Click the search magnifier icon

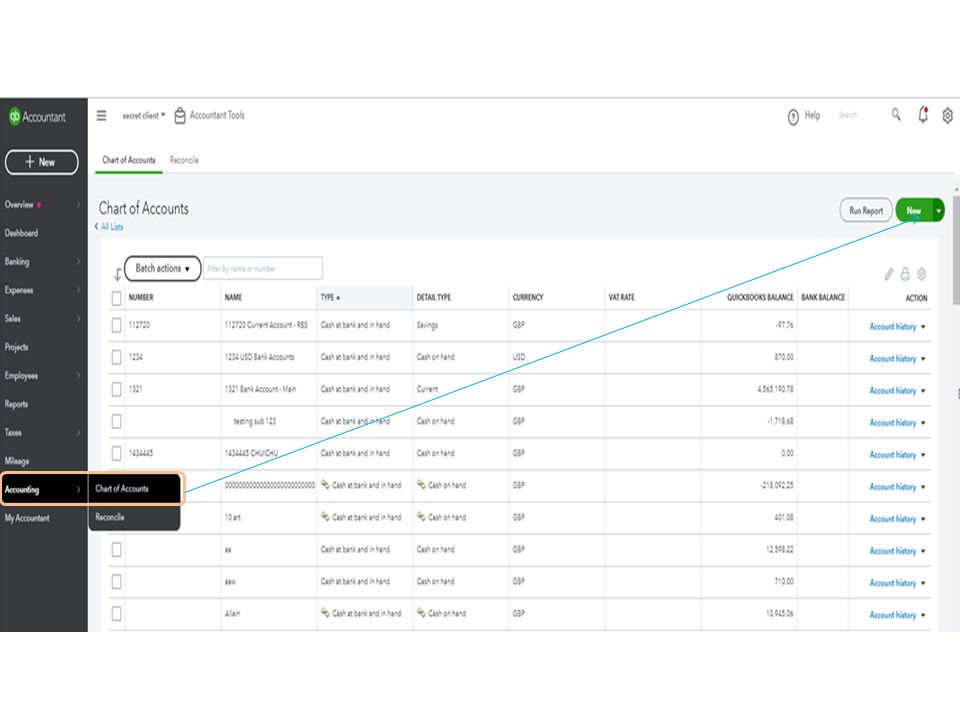(x=896, y=114)
